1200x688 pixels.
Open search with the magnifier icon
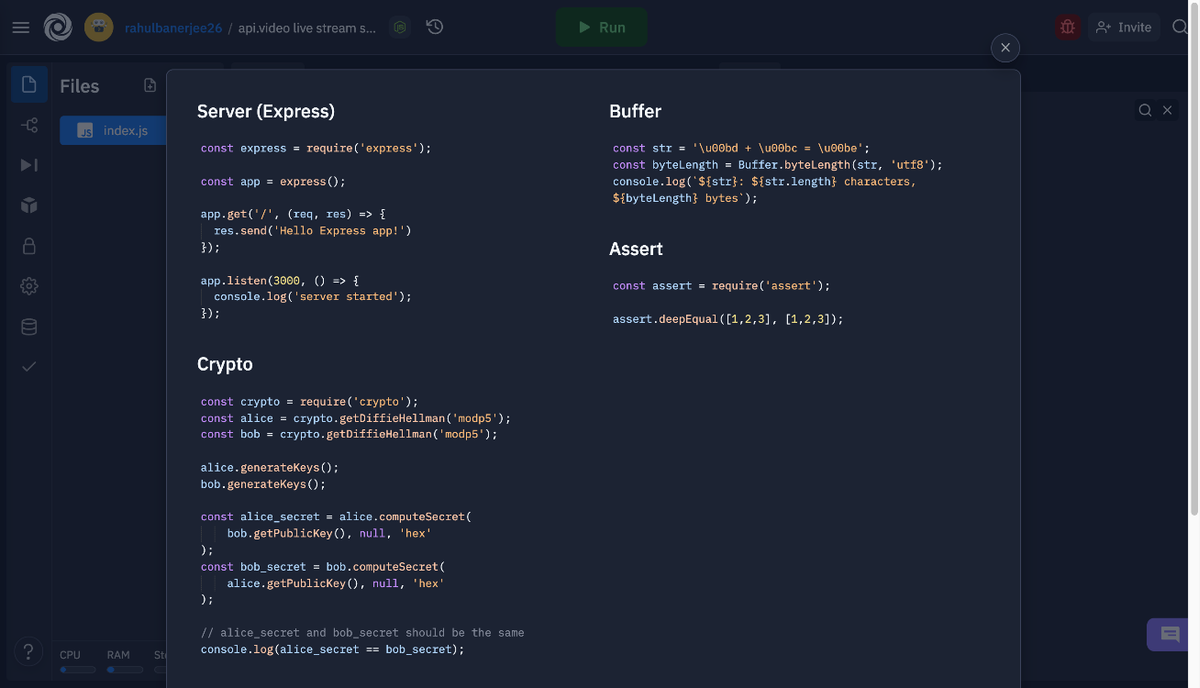point(1182,27)
